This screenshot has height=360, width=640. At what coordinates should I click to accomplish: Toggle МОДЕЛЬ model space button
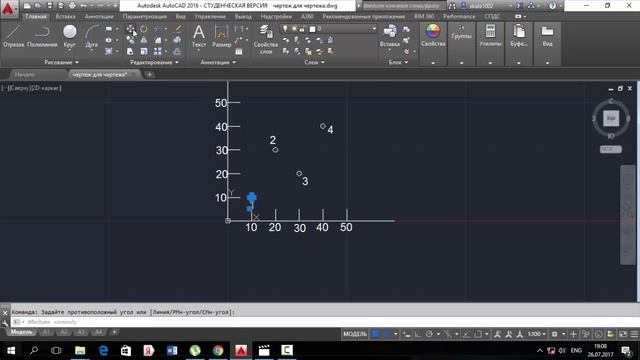coord(355,334)
